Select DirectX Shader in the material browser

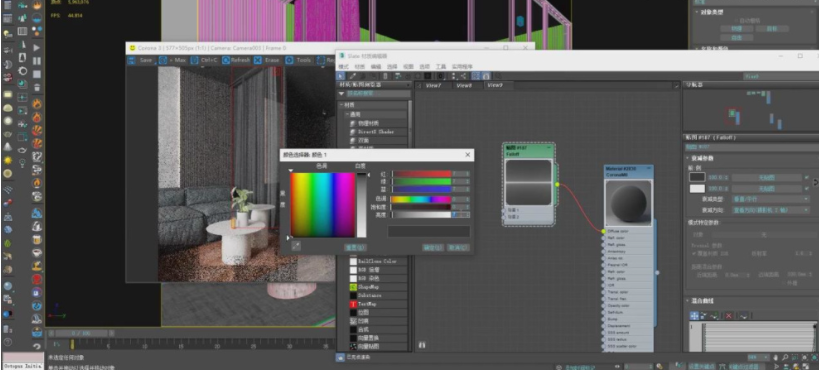(371, 132)
